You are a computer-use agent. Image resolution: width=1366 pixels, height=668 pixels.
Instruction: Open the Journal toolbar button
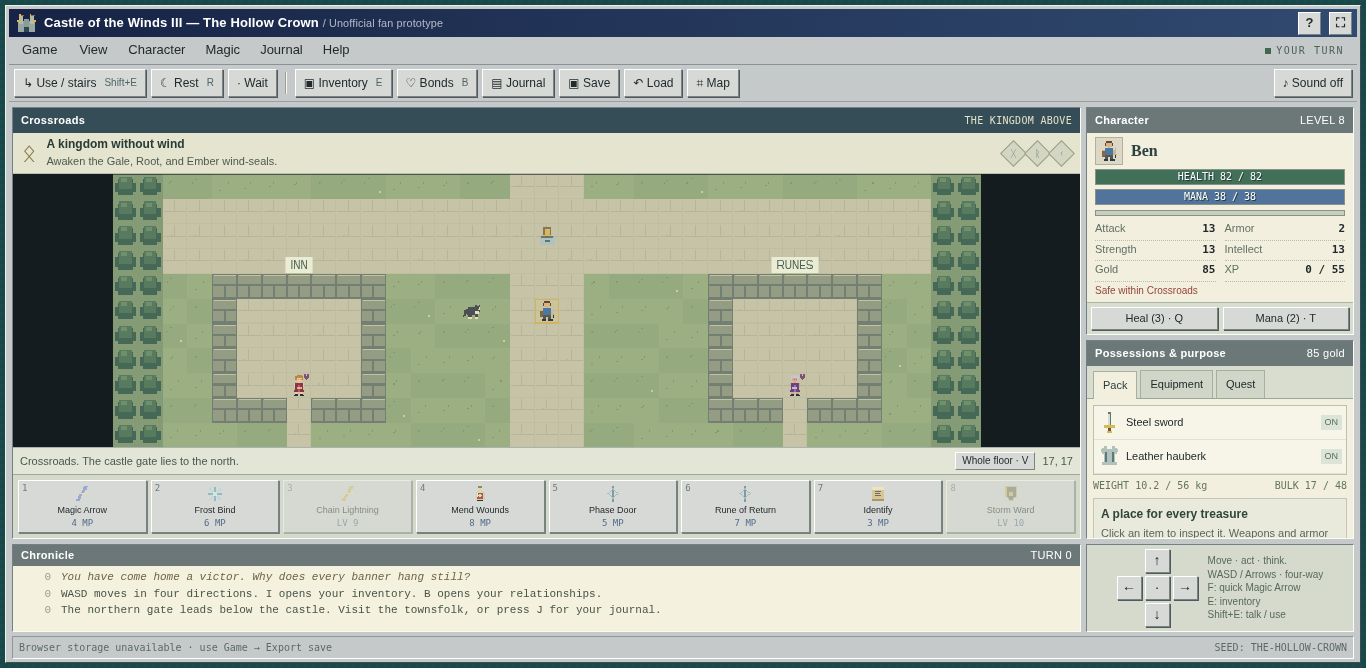click(518, 83)
